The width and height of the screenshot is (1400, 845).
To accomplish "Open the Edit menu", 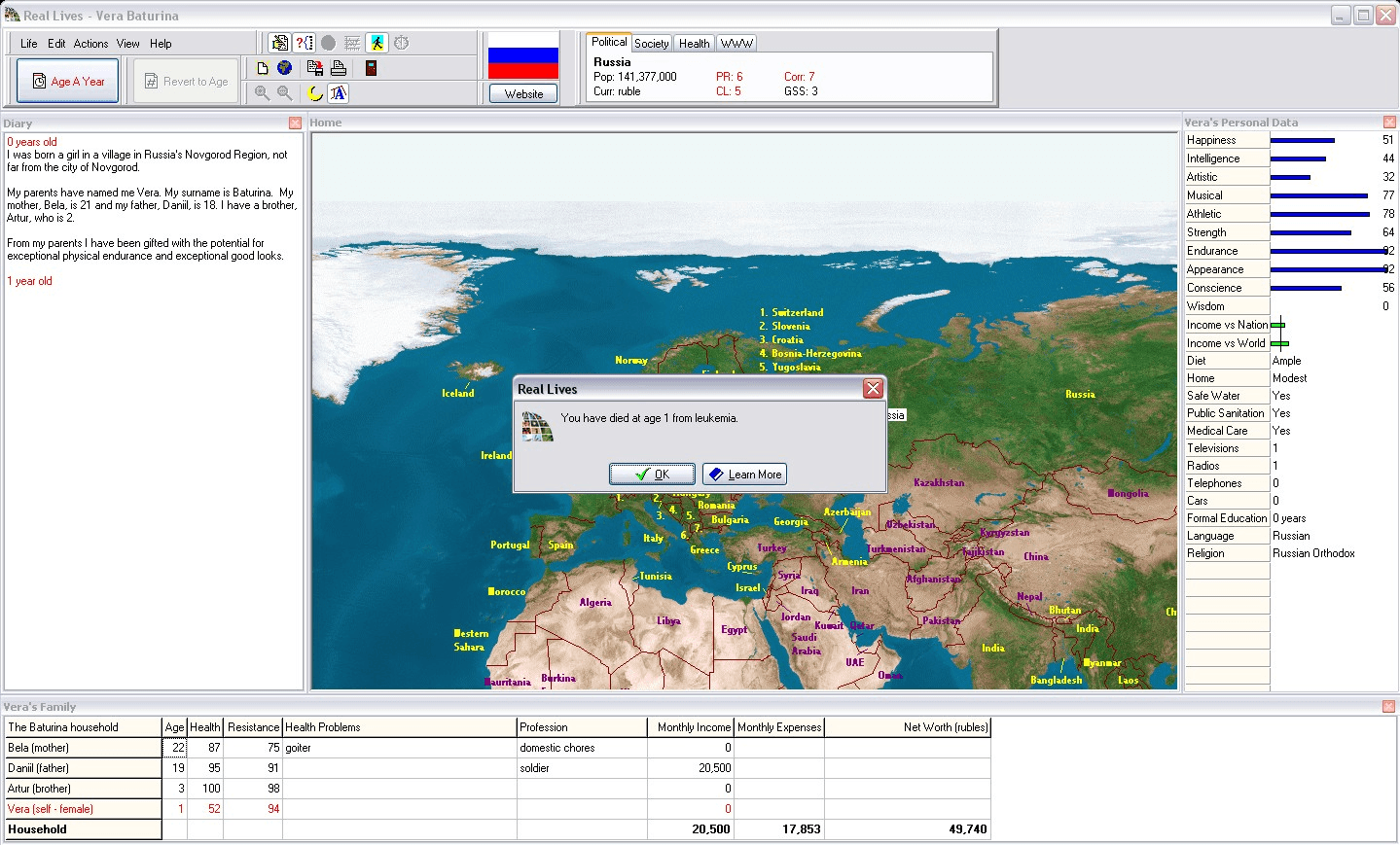I will tap(56, 44).
